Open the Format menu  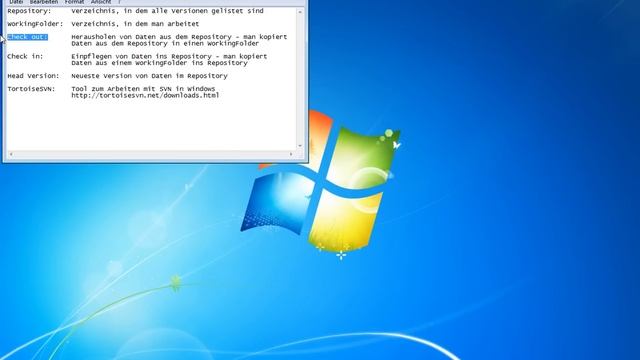(74, 2)
